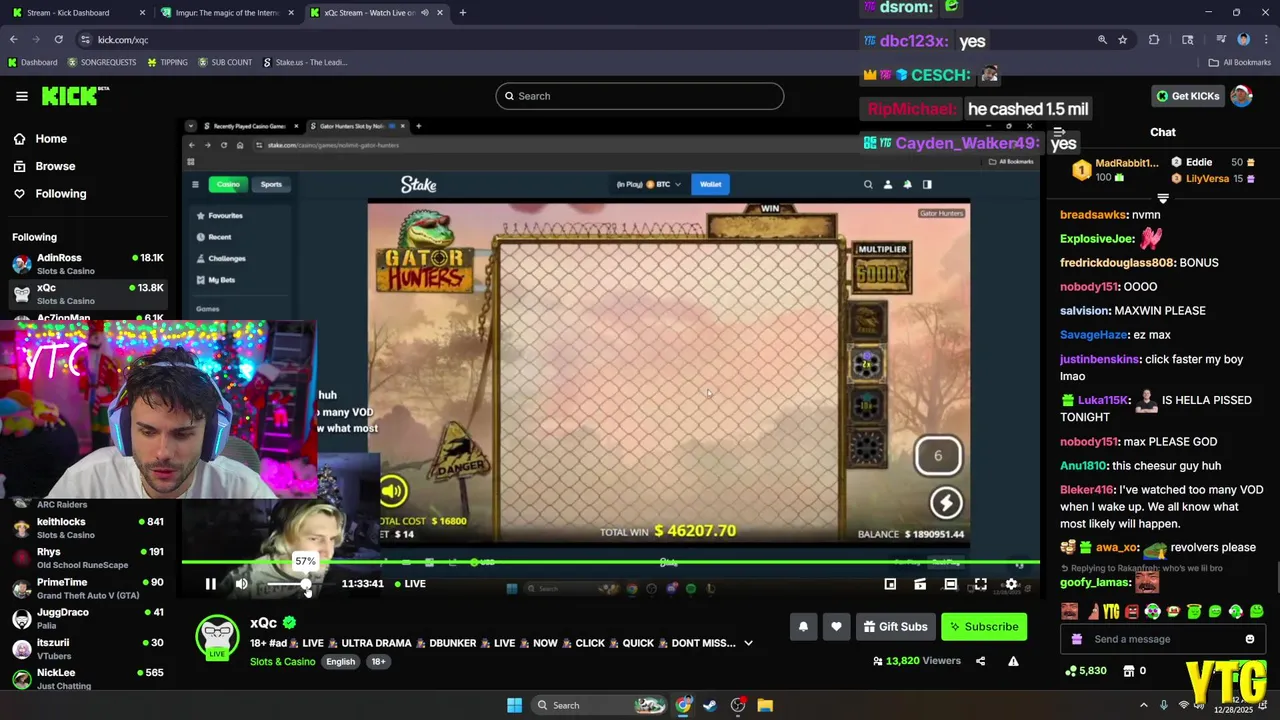Open itszurii channel in sidebar
The height and width of the screenshot is (720, 1280).
click(x=88, y=648)
